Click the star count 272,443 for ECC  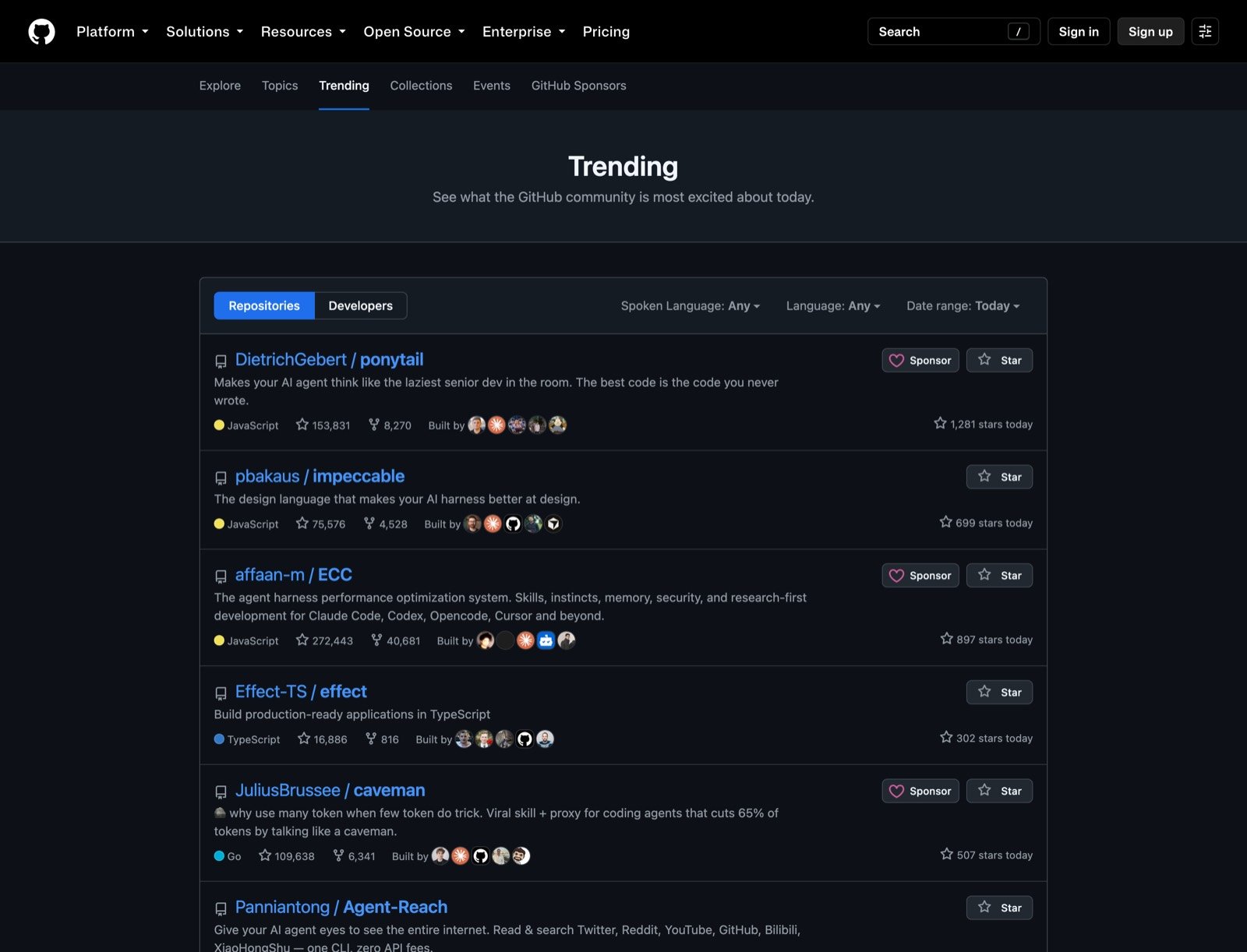[324, 640]
